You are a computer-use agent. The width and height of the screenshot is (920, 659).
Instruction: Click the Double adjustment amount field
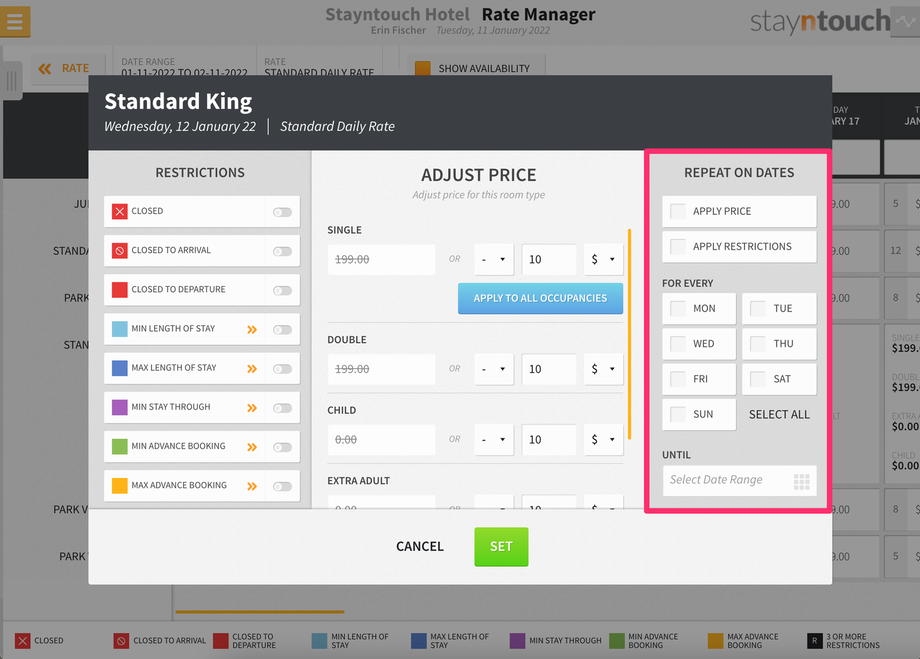click(x=549, y=370)
